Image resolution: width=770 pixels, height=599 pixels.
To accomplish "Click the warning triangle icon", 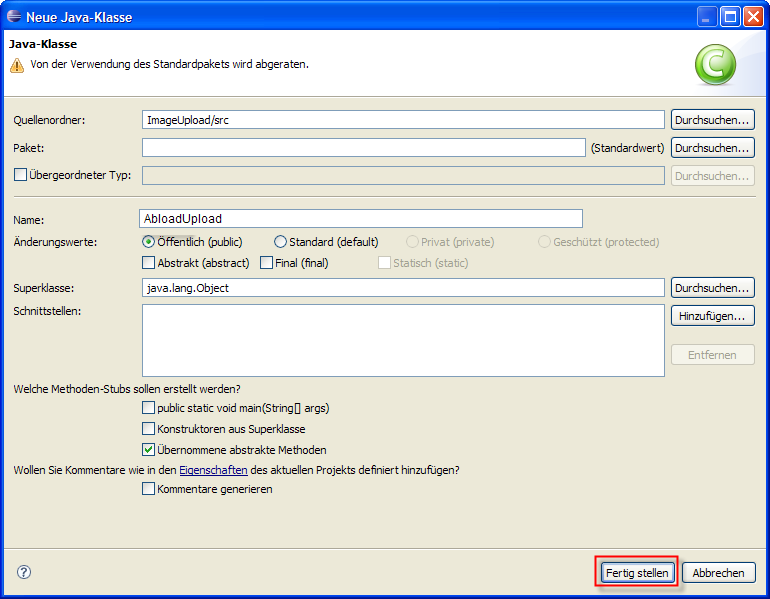I will (17, 65).
